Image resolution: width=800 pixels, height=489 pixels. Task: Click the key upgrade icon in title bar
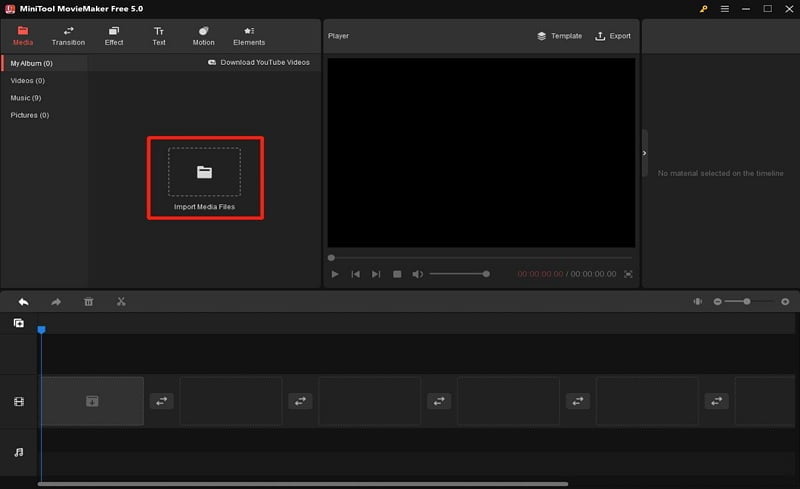click(704, 9)
